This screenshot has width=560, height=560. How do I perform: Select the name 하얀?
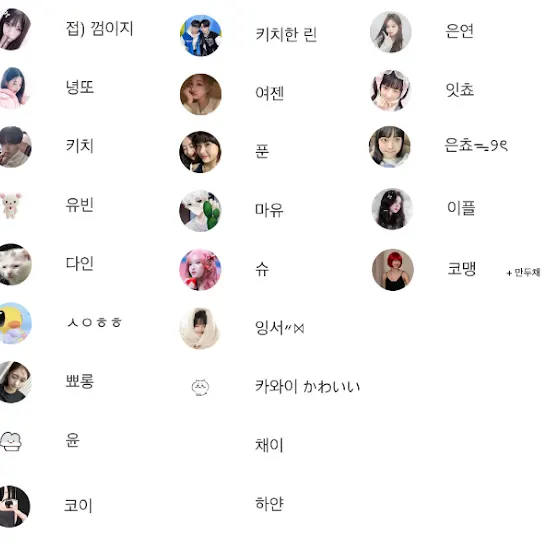pos(269,504)
